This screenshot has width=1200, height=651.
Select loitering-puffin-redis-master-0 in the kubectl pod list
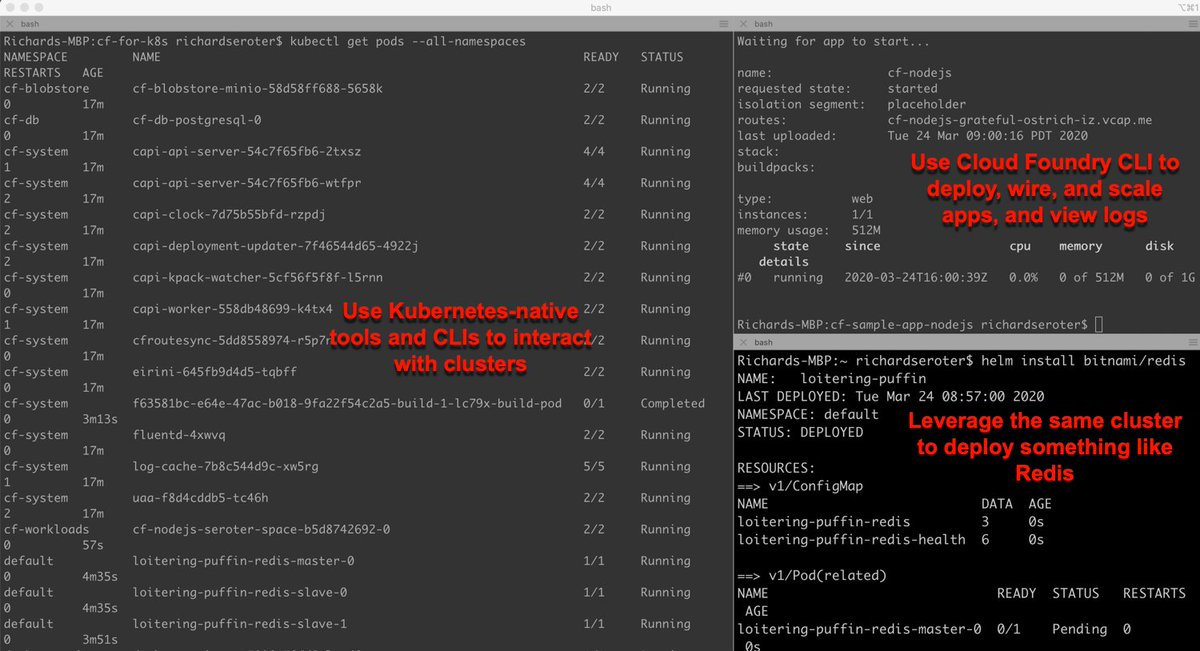[243, 561]
